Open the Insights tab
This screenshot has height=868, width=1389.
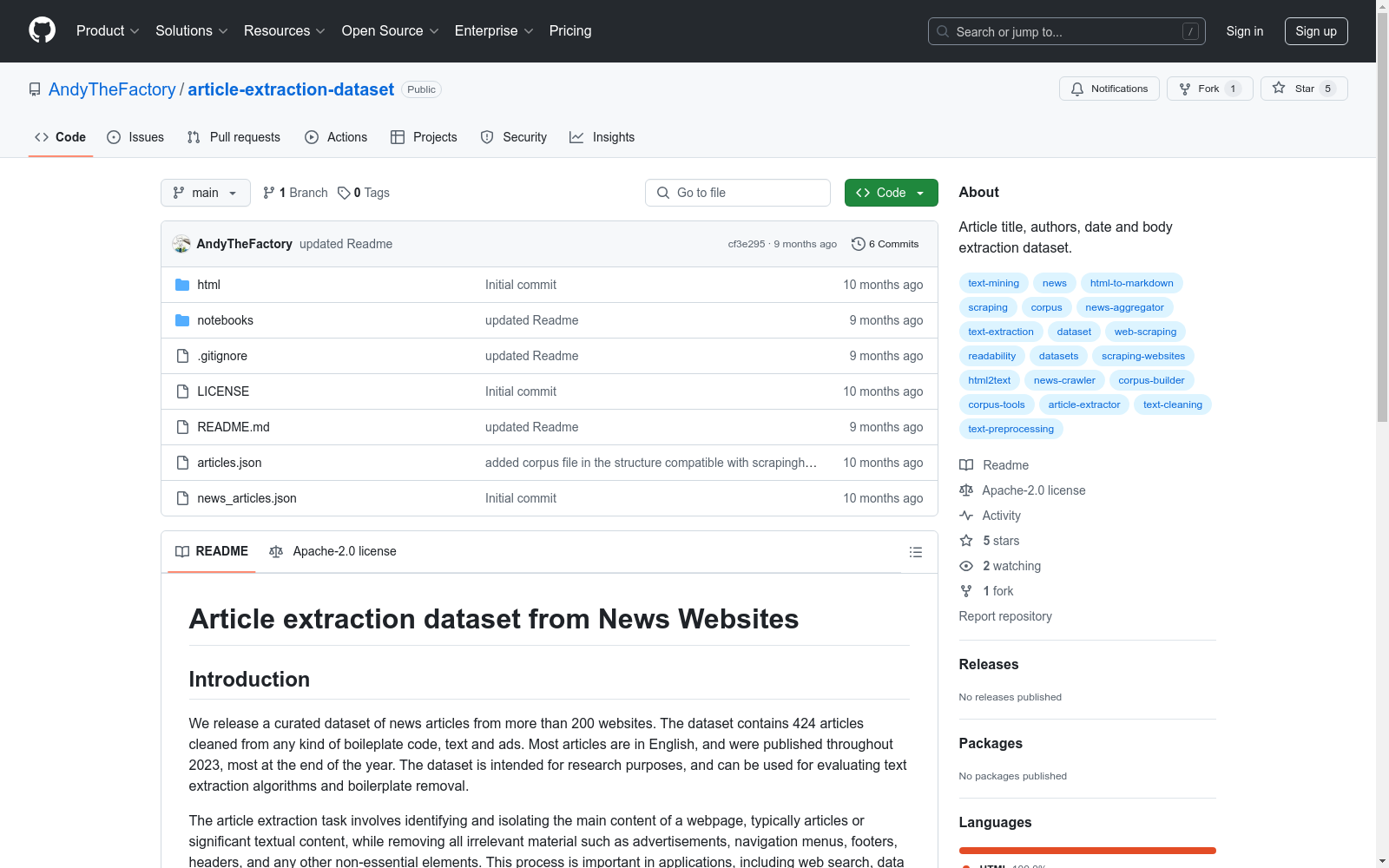(602, 137)
